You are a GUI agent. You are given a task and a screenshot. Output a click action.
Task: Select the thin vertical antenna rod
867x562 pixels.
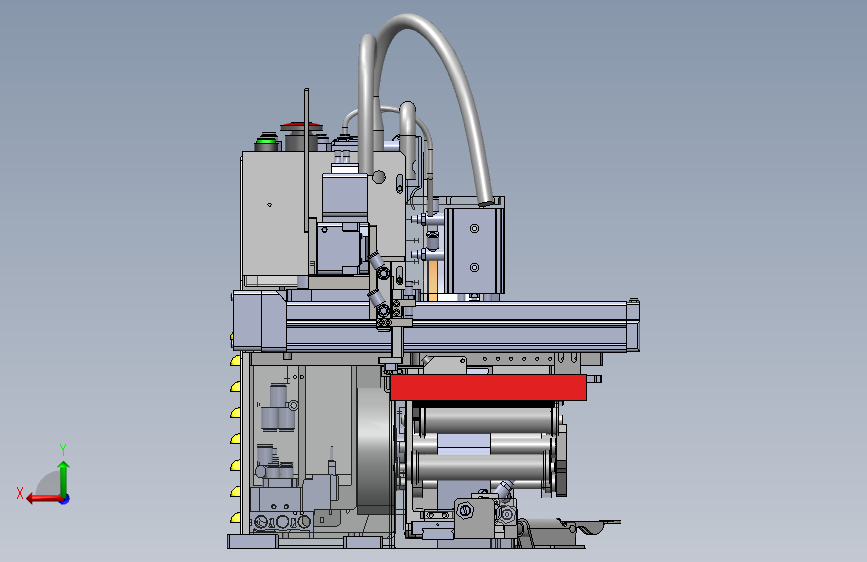pyautogui.click(x=306, y=160)
